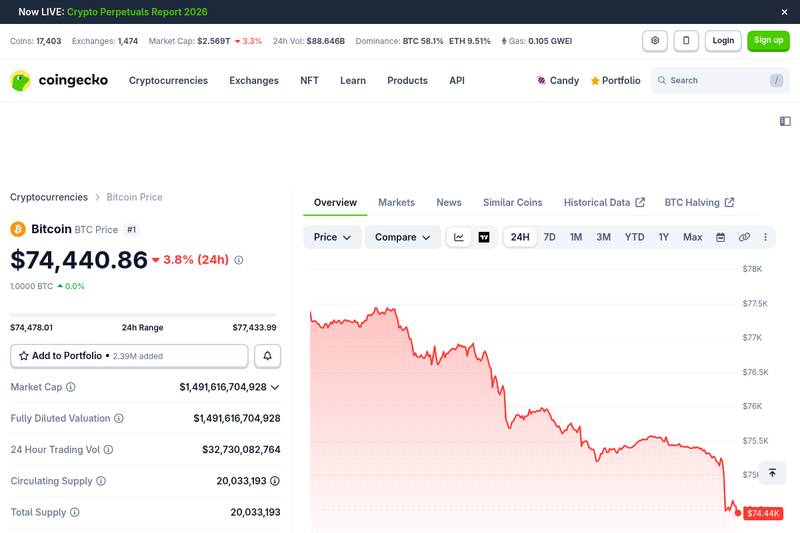
Task: Open the Crypto Perpetuals Report 2026 link
Action: (137, 12)
